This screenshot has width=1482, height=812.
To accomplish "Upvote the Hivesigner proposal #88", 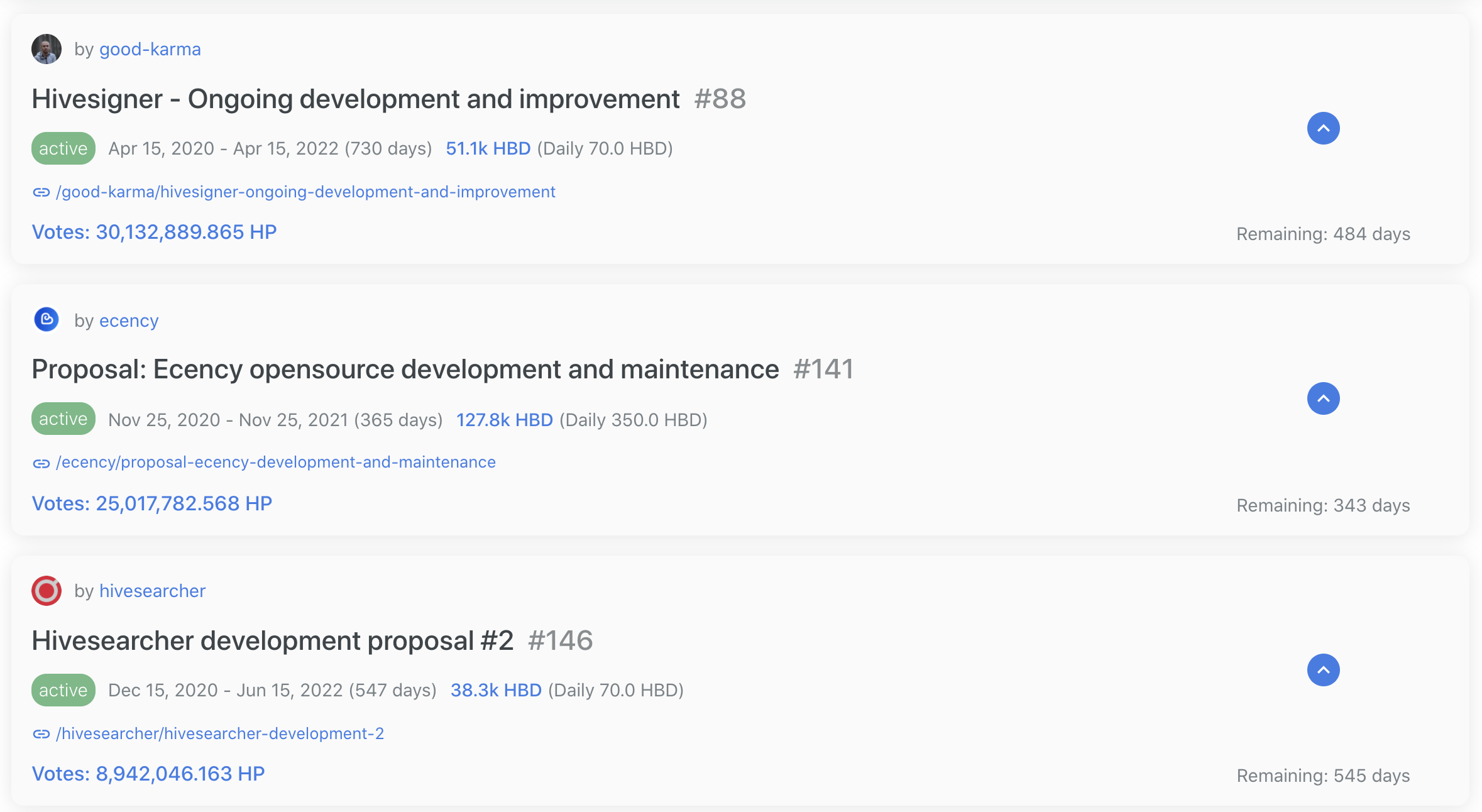I will (1323, 128).
